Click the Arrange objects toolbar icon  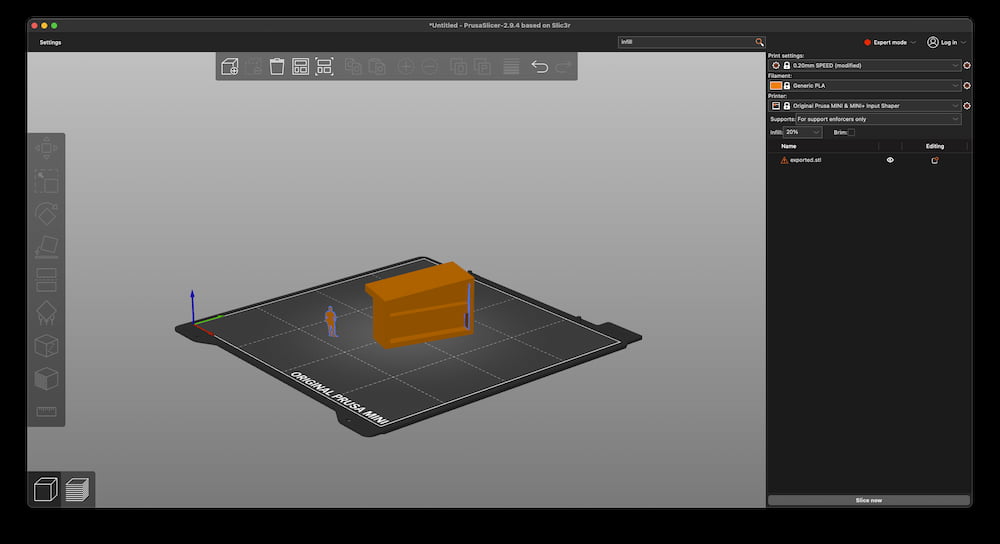(x=300, y=67)
